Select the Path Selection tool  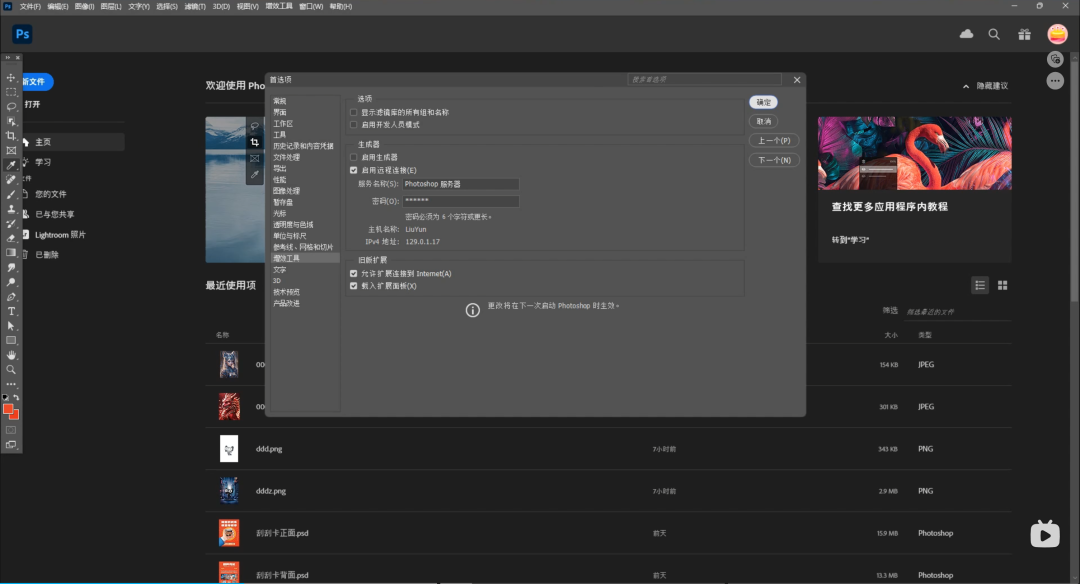(x=11, y=326)
